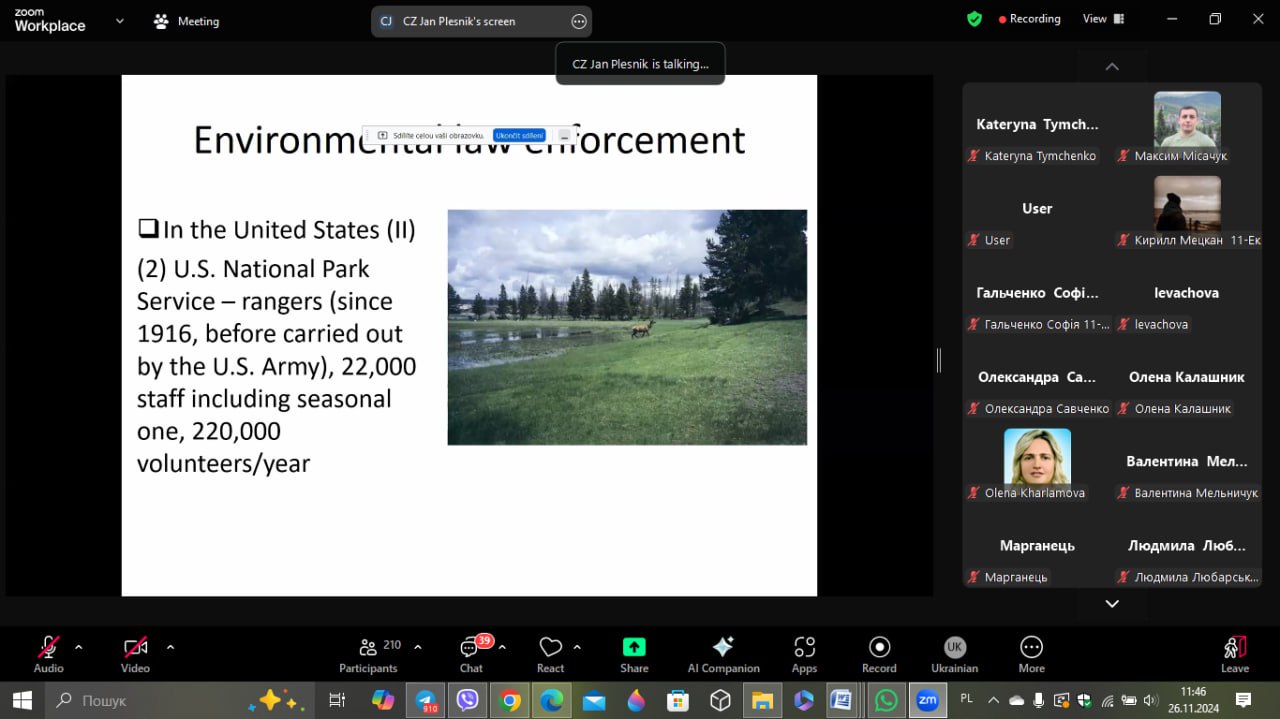The height and width of the screenshot is (719, 1280).
Task: Expand the Audio options caret
Action: pos(79,647)
